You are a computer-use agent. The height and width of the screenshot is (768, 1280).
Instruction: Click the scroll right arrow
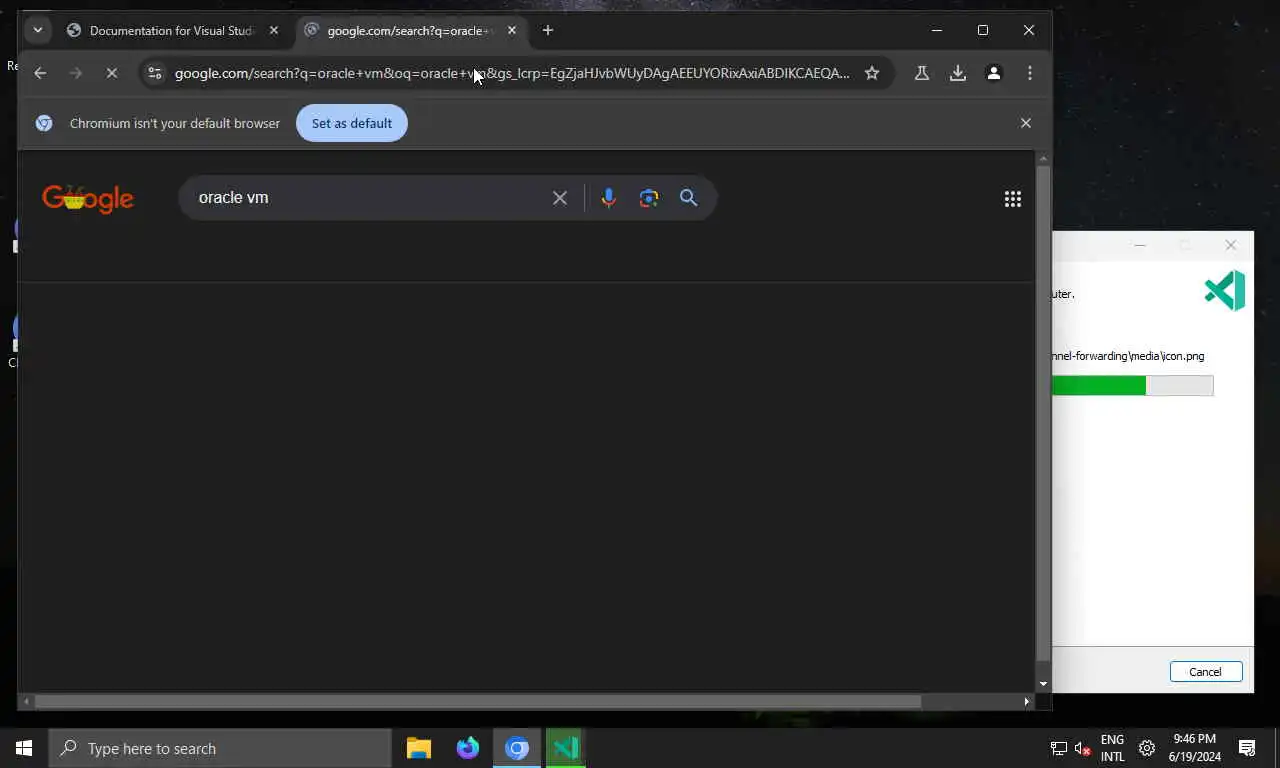pyautogui.click(x=1026, y=702)
